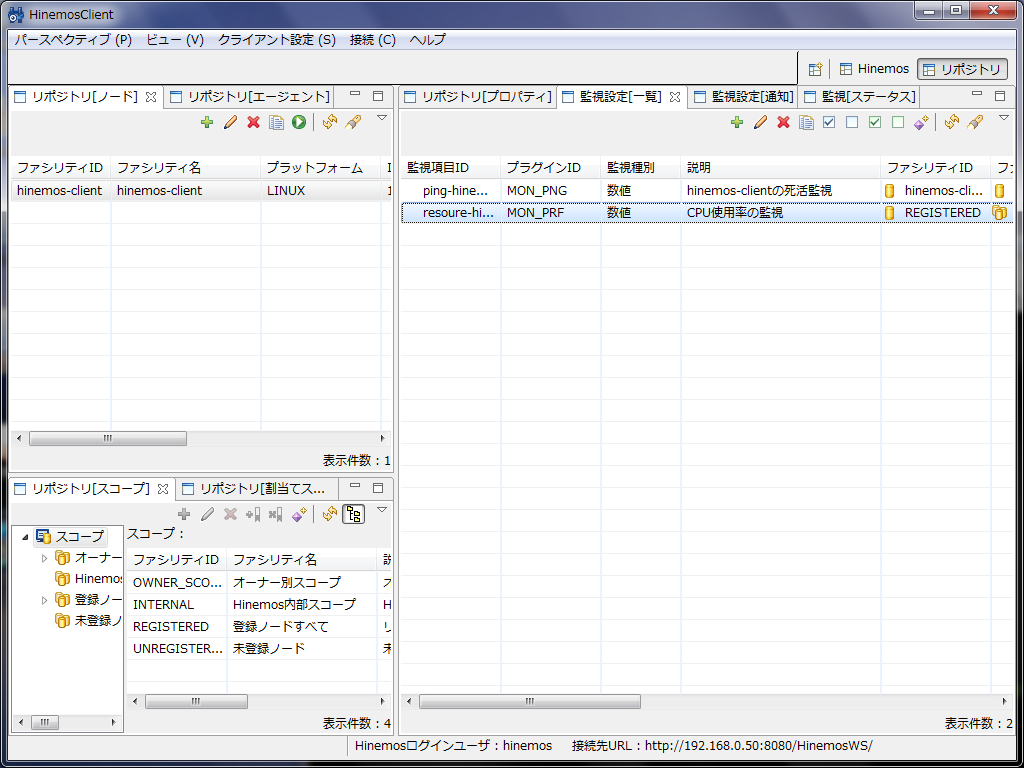Open the ヘルプ menu

click(428, 40)
